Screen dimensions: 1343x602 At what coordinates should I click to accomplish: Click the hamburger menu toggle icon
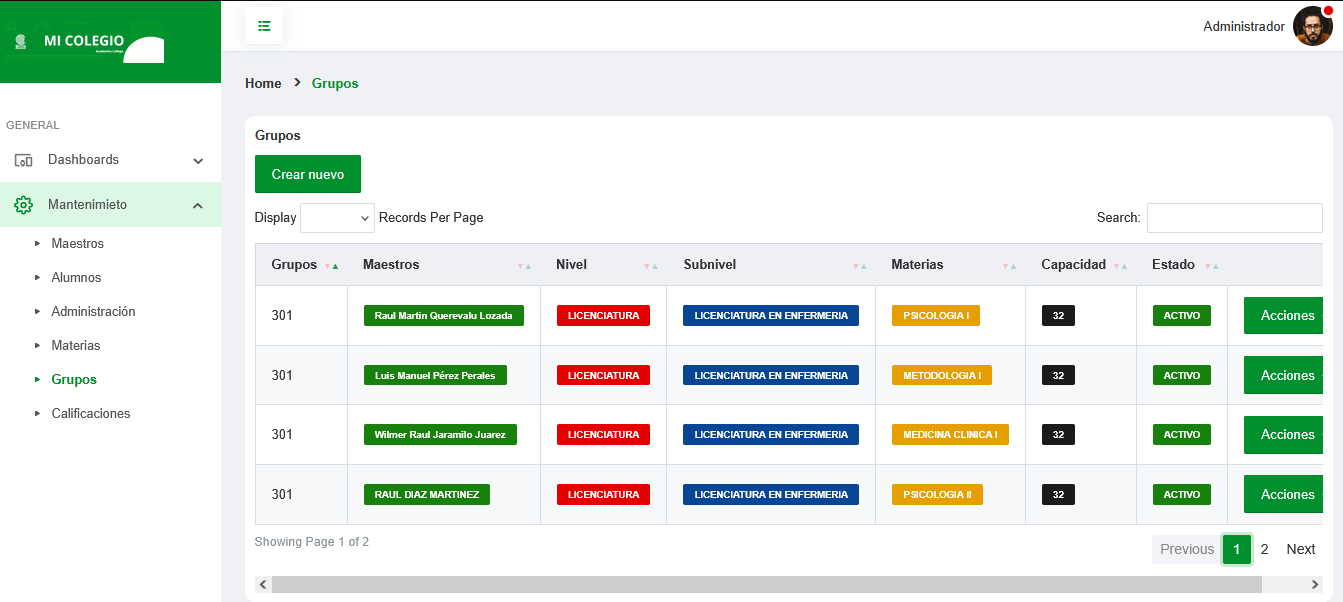[264, 26]
